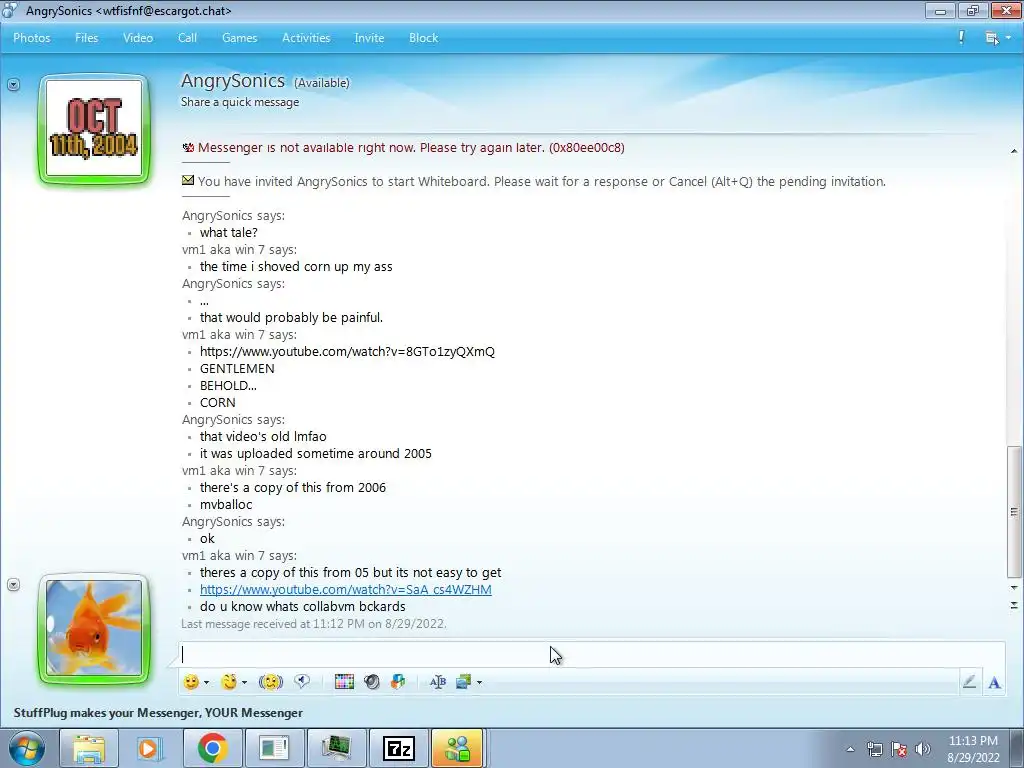Click the volume speaker tray icon
The height and width of the screenshot is (768, 1024).
click(923, 749)
